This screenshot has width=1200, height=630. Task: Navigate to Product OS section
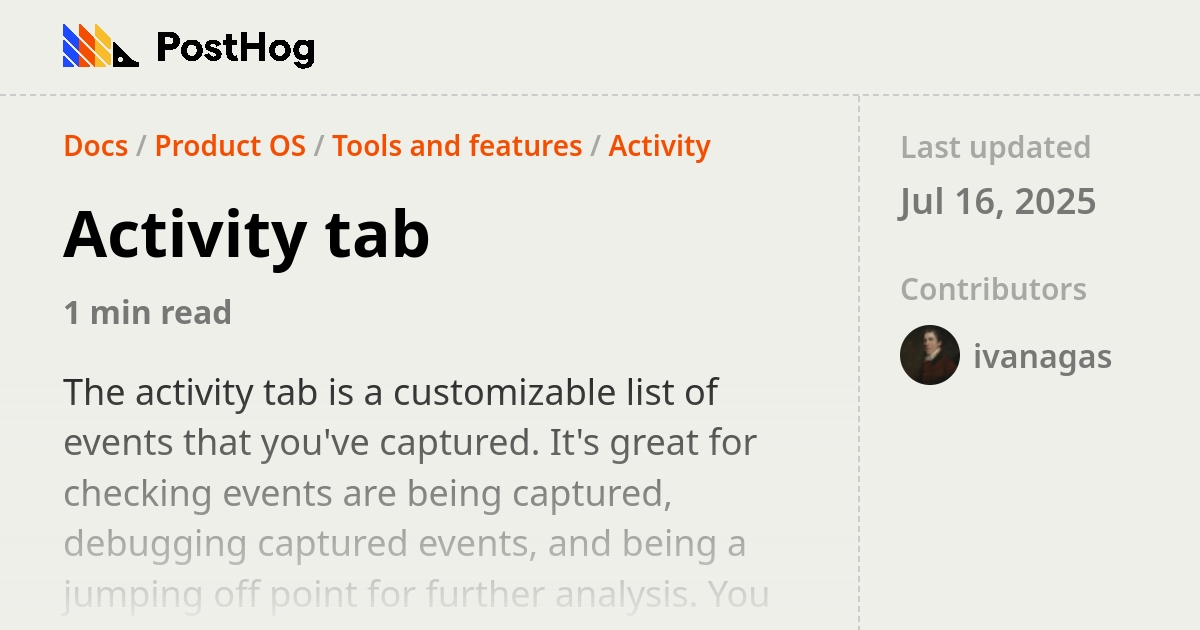coord(231,146)
